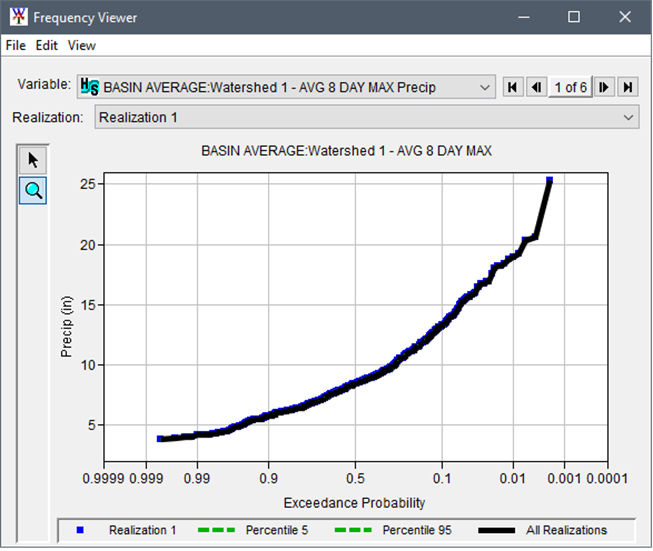Jump to the first variable

[x=513, y=87]
